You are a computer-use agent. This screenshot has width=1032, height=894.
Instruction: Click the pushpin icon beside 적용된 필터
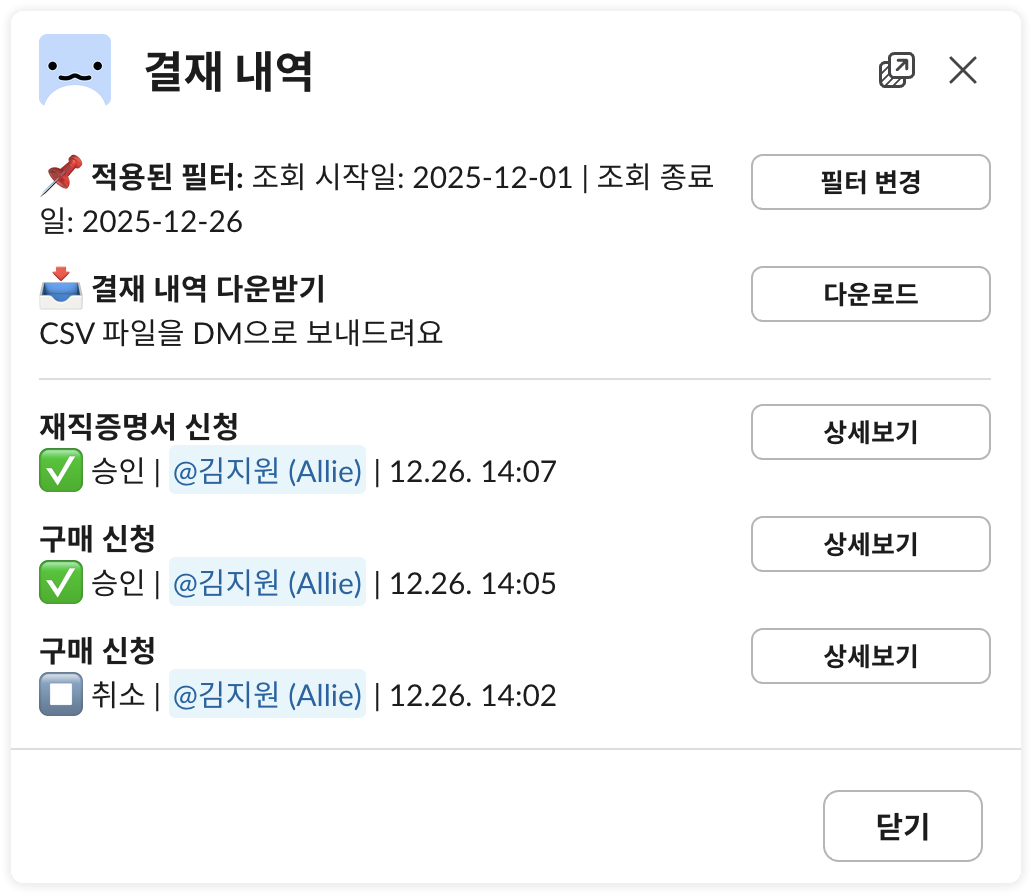point(60,171)
